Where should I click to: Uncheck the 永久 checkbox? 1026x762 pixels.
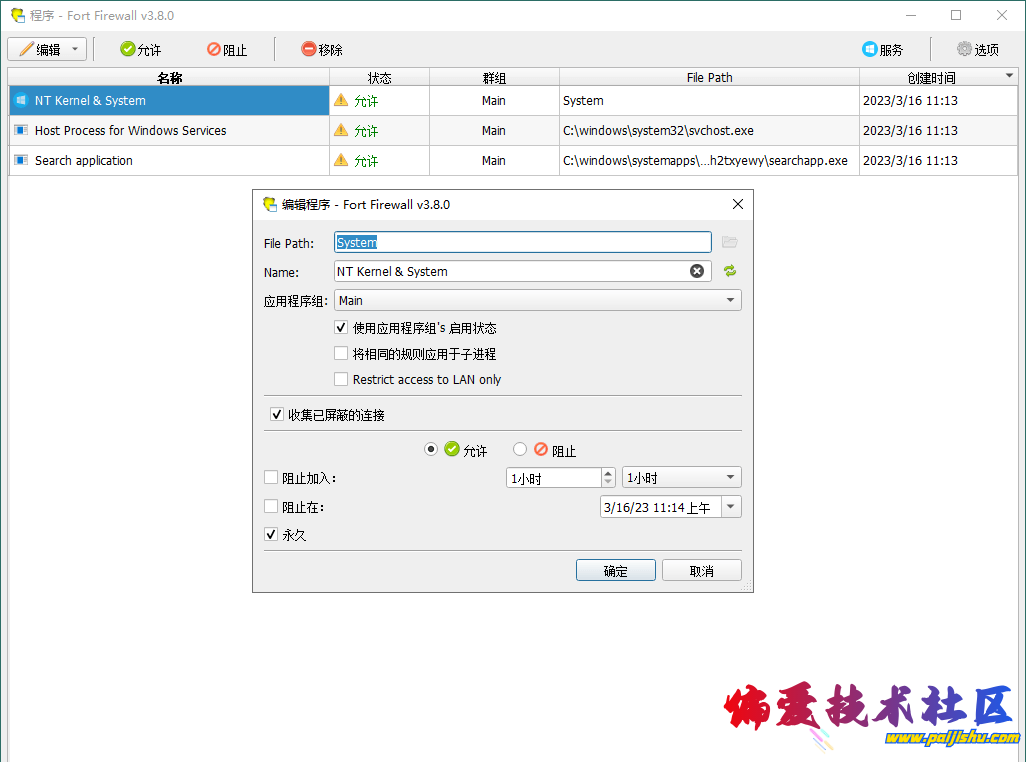coord(271,535)
